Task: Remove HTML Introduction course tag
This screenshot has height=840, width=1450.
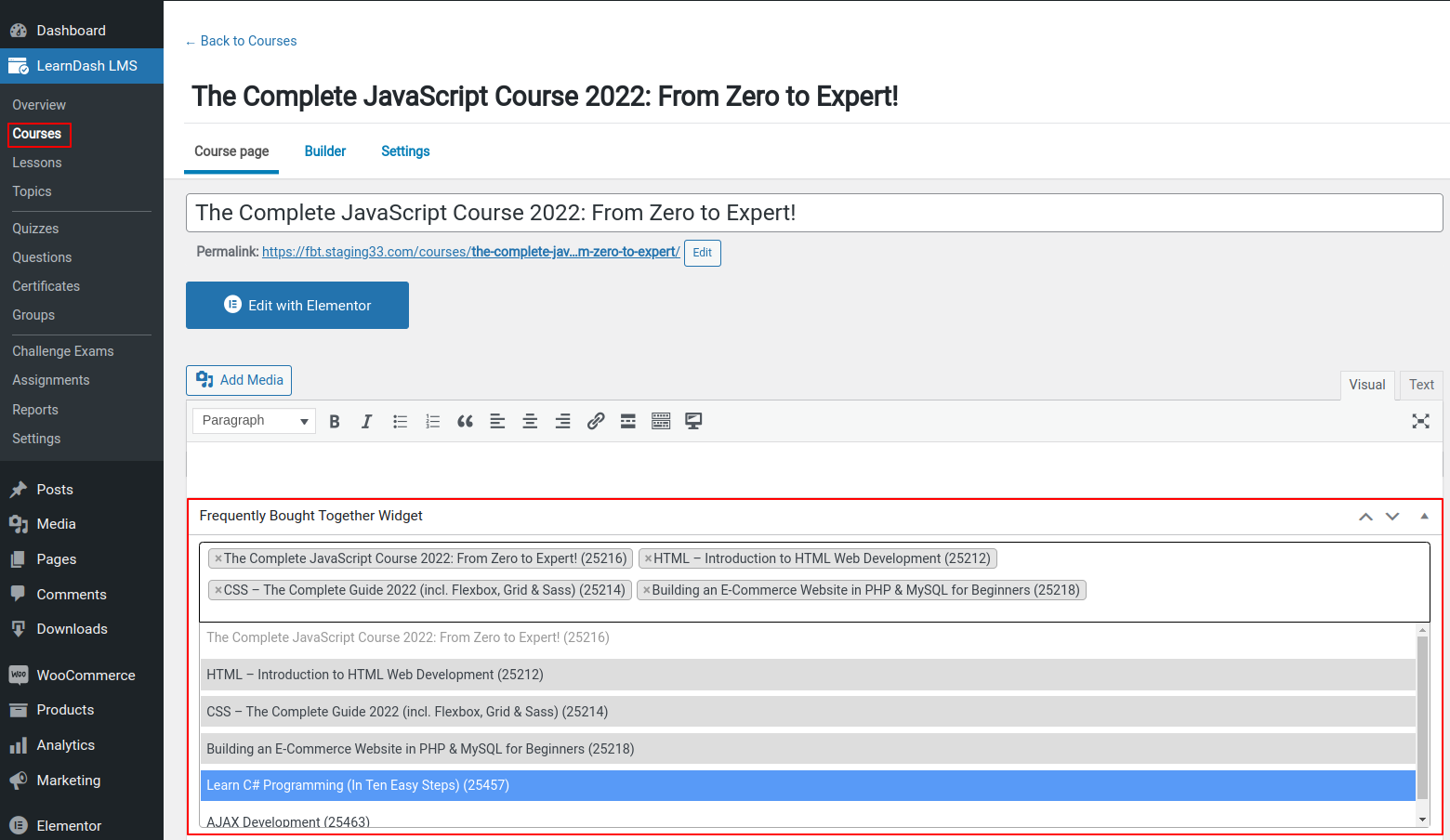Action: click(648, 559)
